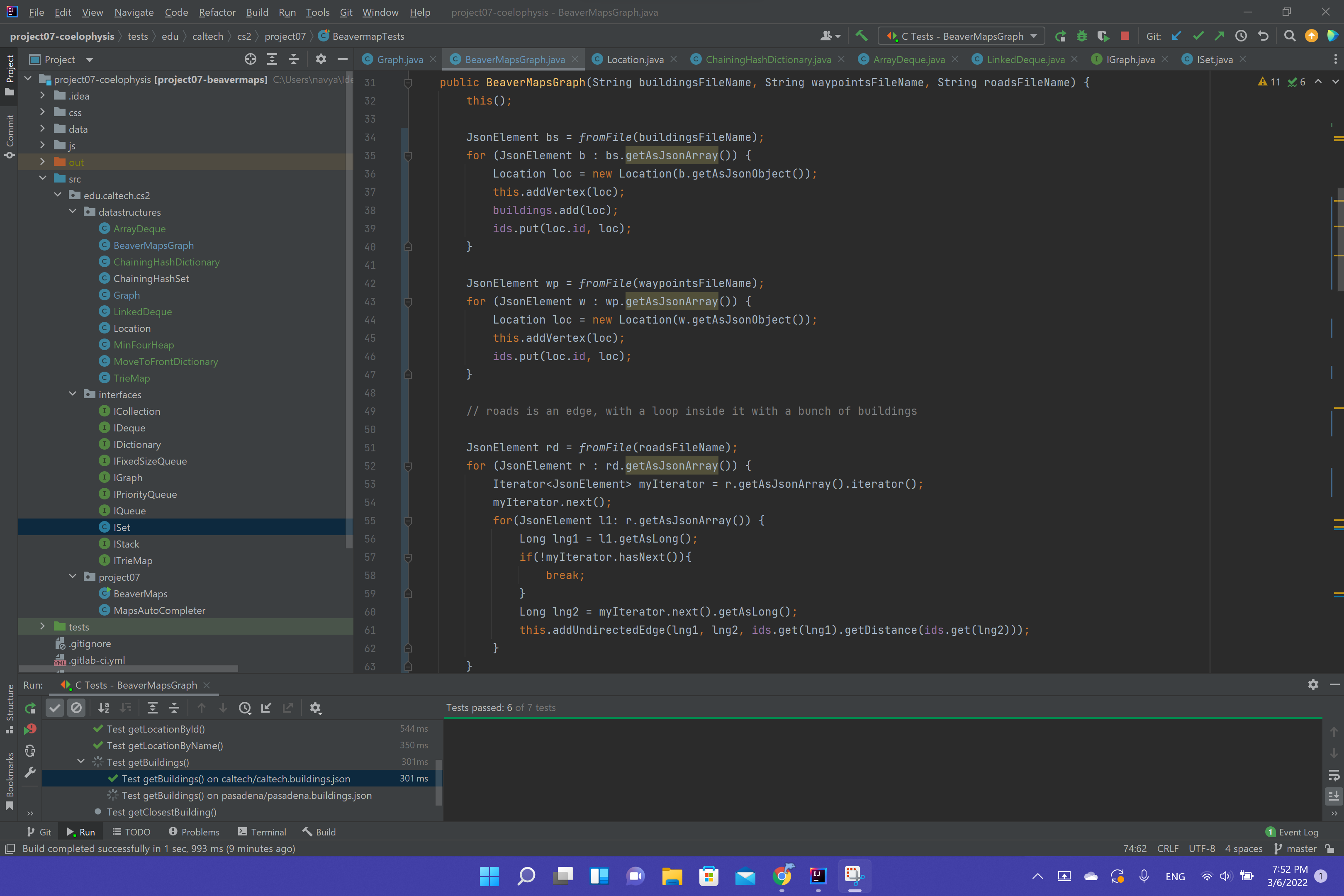Viewport: 1344px width, 896px height.
Task: Open Git history clock icon
Action: (1241, 36)
